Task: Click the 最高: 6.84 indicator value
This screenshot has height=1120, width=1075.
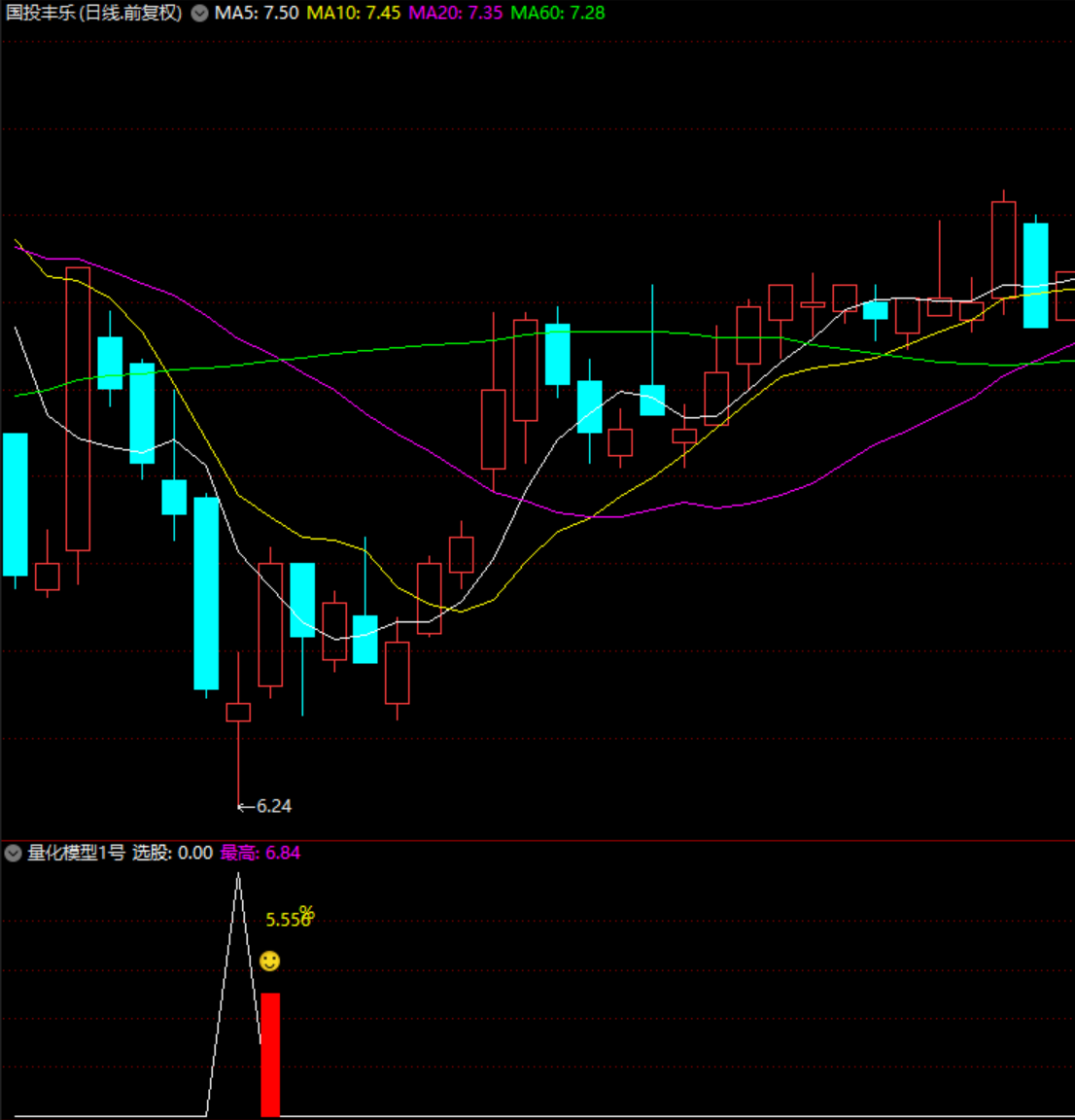Action: click(260, 854)
